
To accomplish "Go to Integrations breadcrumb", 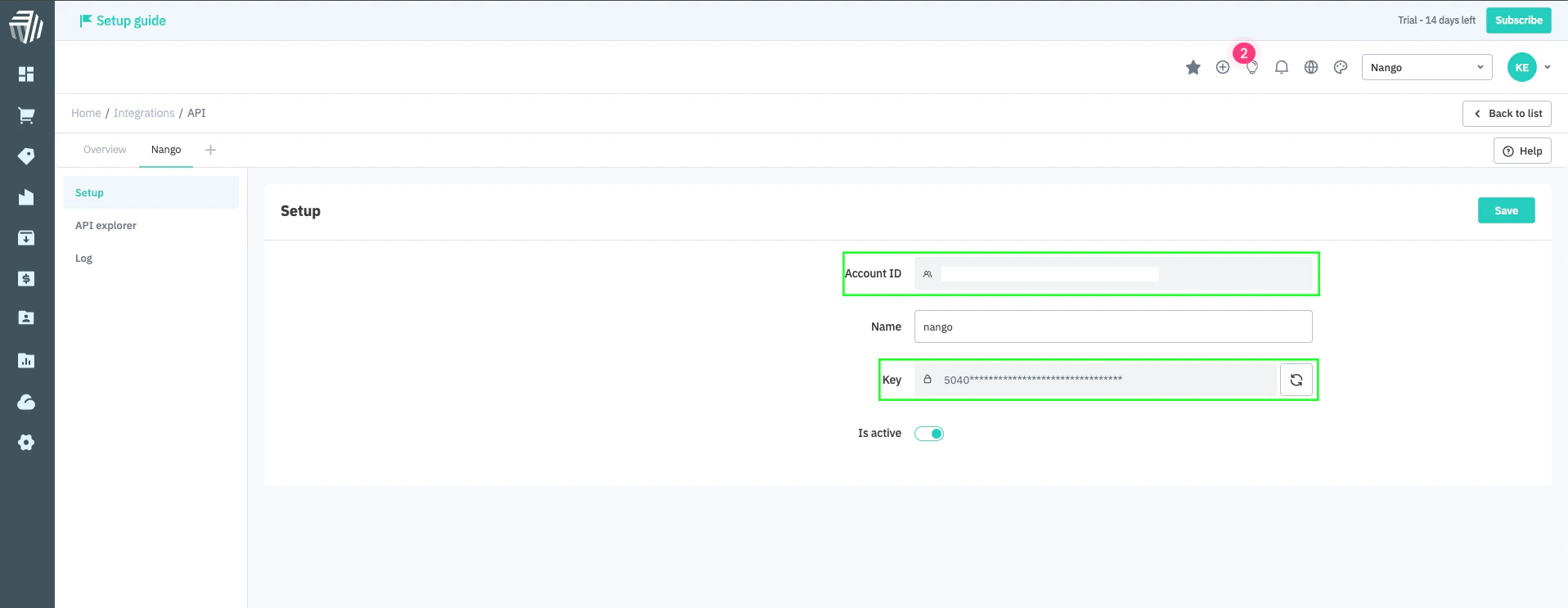I will coord(144,113).
